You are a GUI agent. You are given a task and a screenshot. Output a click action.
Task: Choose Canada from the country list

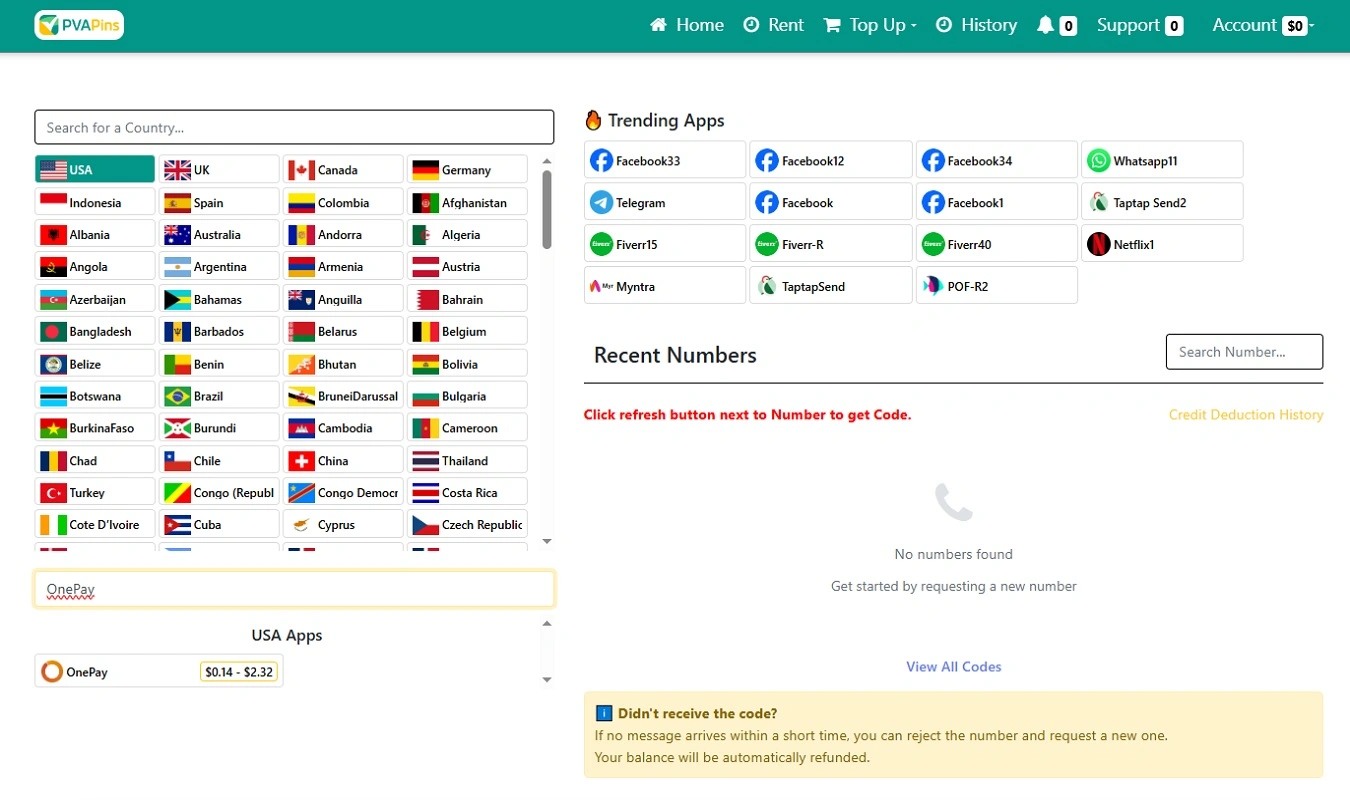click(343, 169)
